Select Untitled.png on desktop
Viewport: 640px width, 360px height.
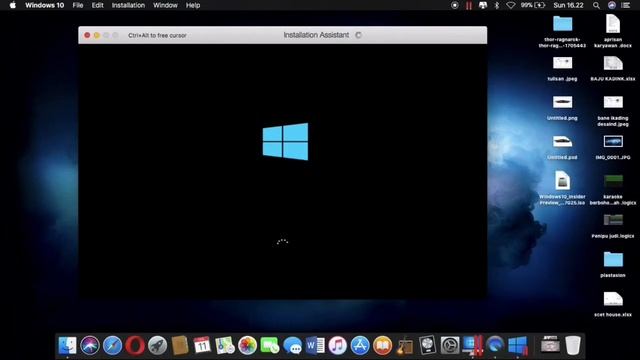562,102
